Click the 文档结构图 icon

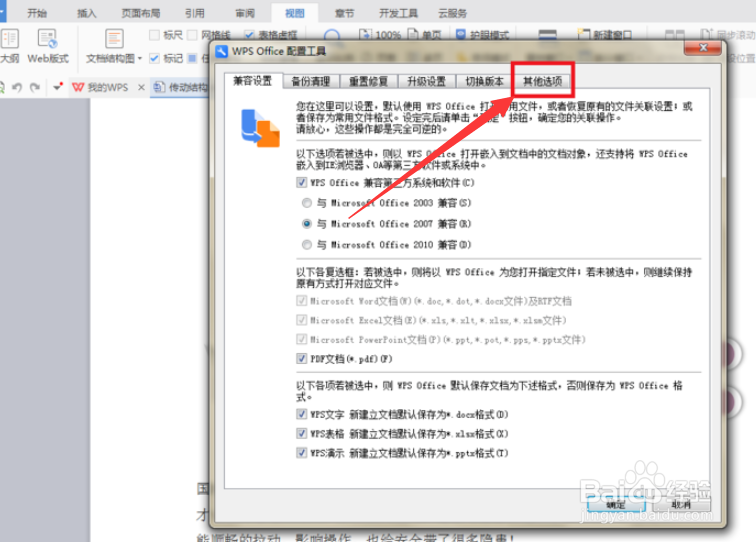tap(114, 39)
